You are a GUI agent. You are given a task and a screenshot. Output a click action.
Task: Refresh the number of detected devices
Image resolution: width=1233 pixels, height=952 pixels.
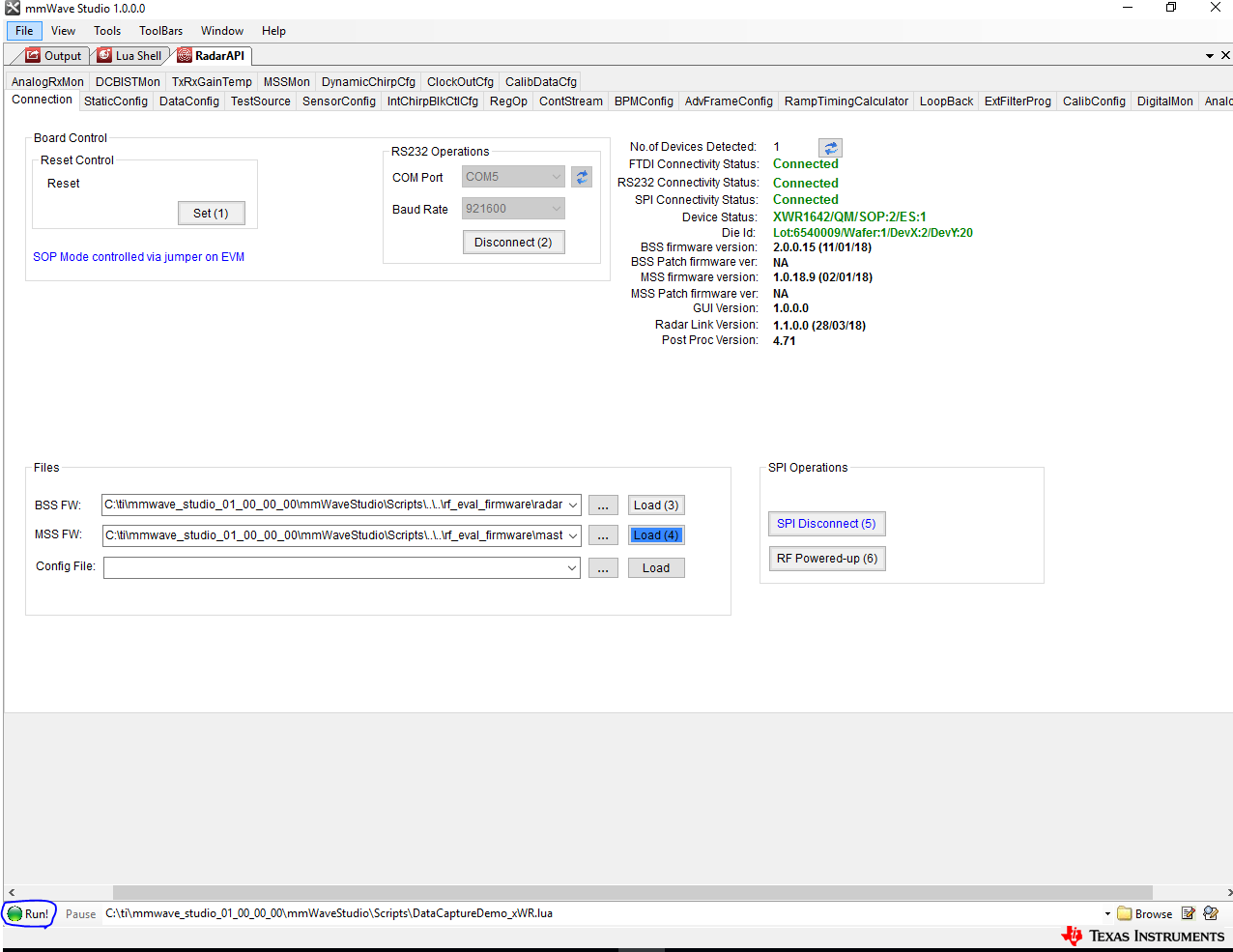tap(830, 148)
